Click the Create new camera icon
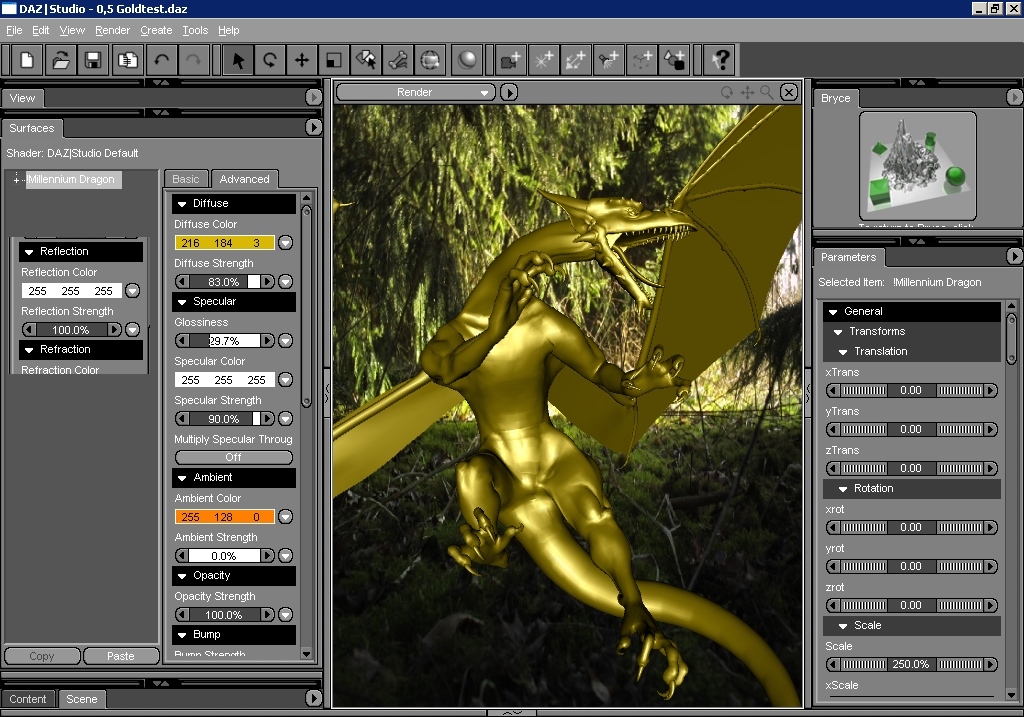1024x717 pixels. [x=511, y=60]
